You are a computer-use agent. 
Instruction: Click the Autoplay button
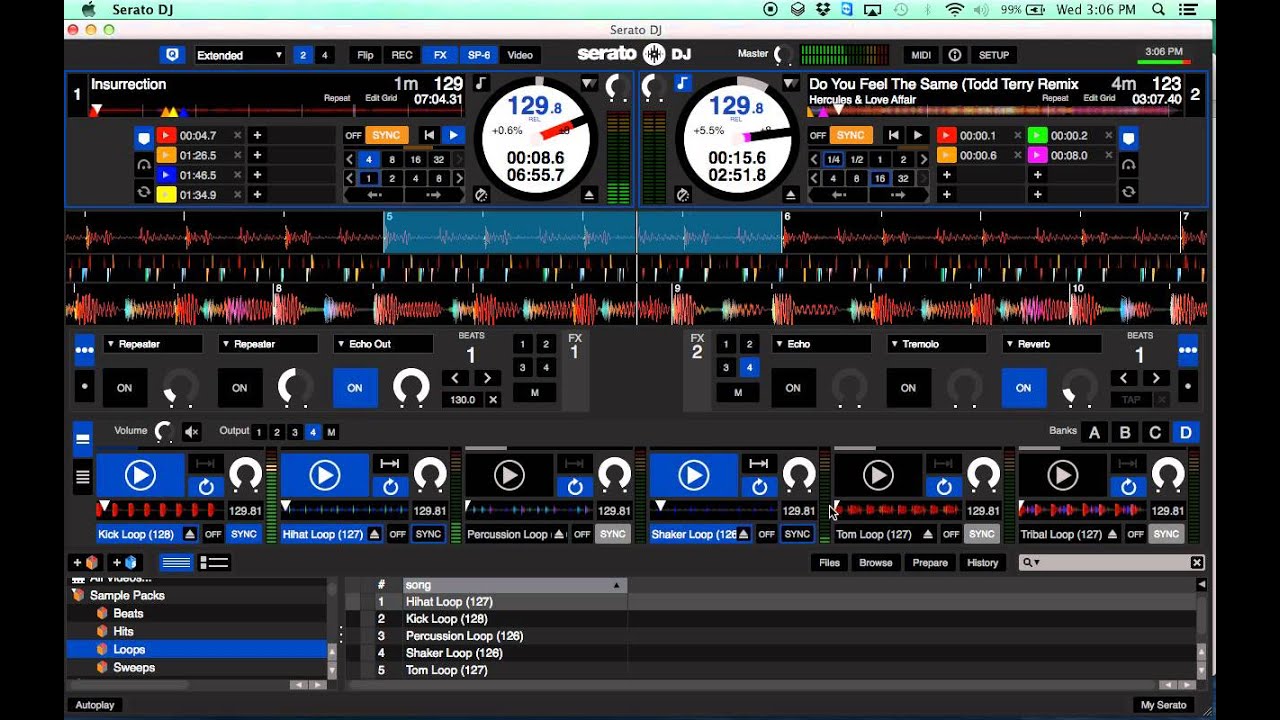[x=95, y=705]
